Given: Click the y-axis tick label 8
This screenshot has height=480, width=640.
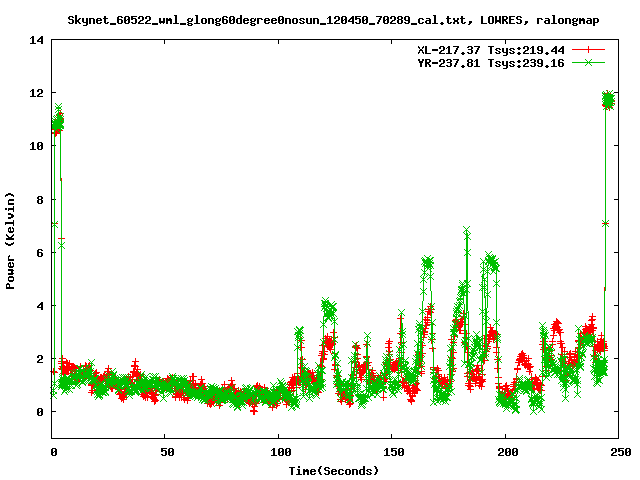Looking at the screenshot, I should [x=40, y=200].
